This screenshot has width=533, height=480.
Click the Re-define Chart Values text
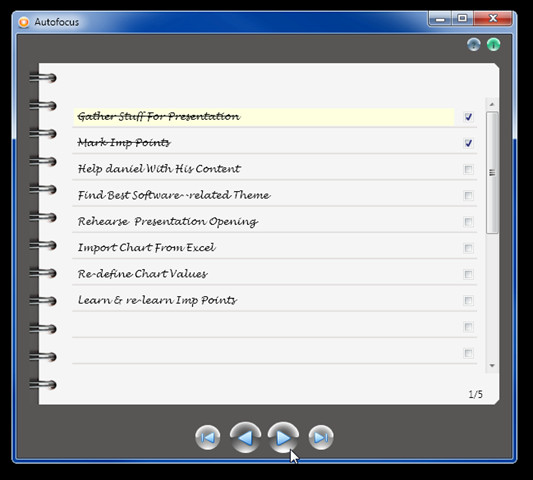[x=142, y=274]
